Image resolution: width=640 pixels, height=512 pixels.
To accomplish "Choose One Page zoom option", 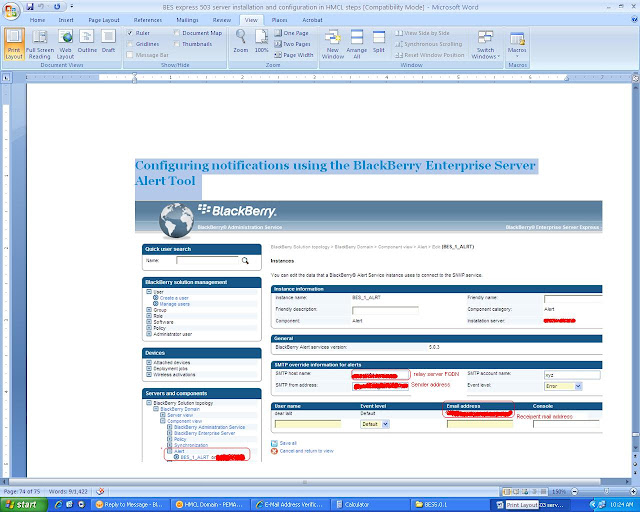I will 291,33.
